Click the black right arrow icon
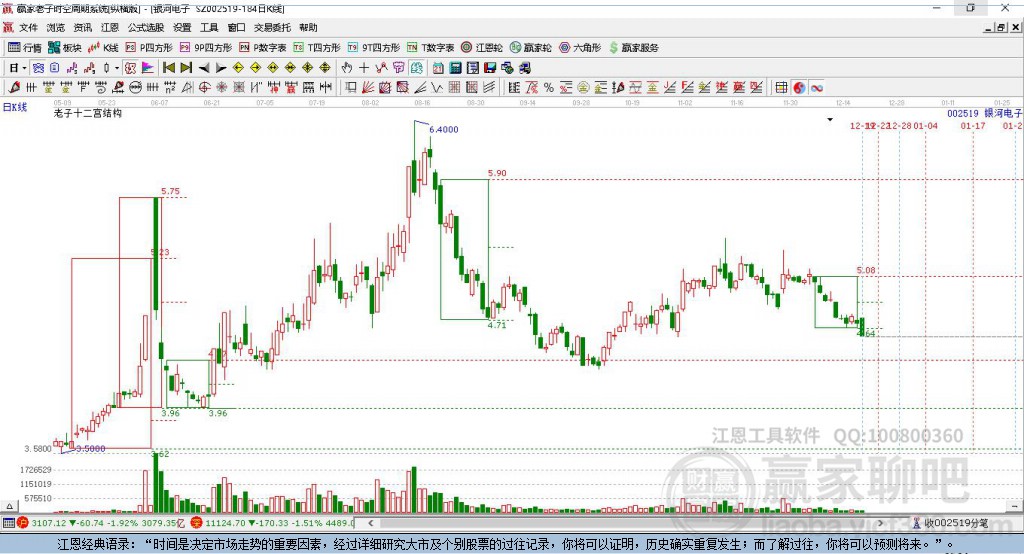1024x554 pixels. 221,68
